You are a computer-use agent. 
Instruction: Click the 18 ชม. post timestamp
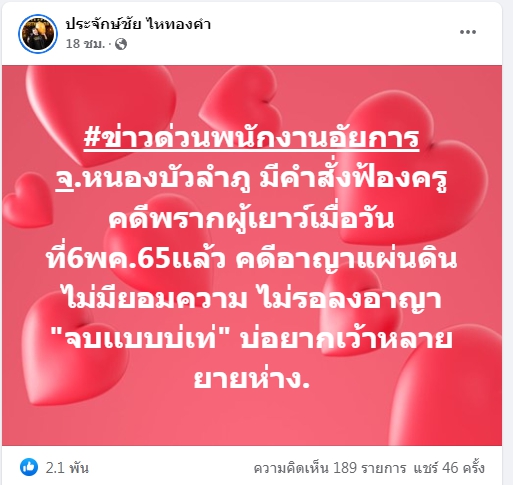(85, 44)
